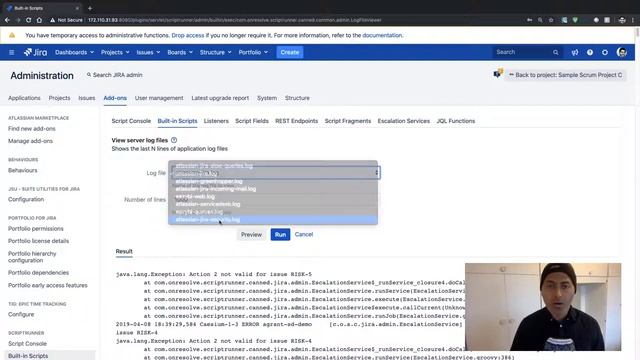Click the Create button
This screenshot has width=640, height=360.
289,52
